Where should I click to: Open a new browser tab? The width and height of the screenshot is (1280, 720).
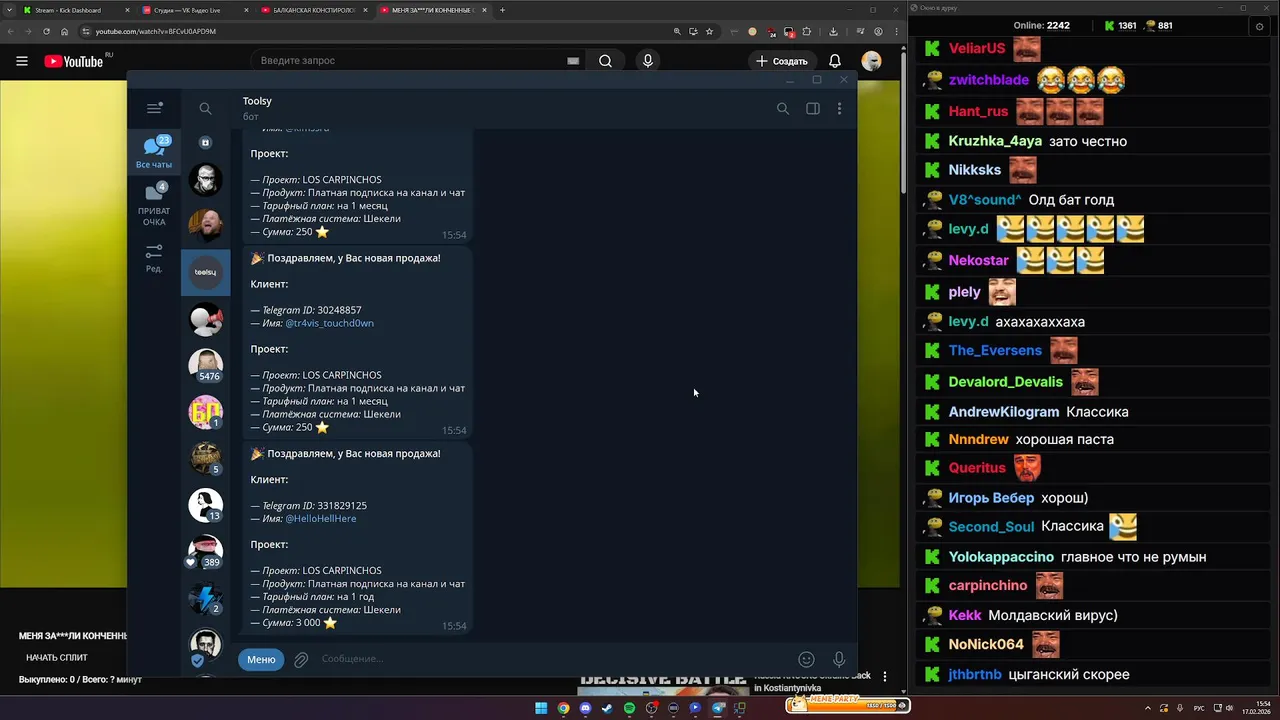(x=502, y=10)
